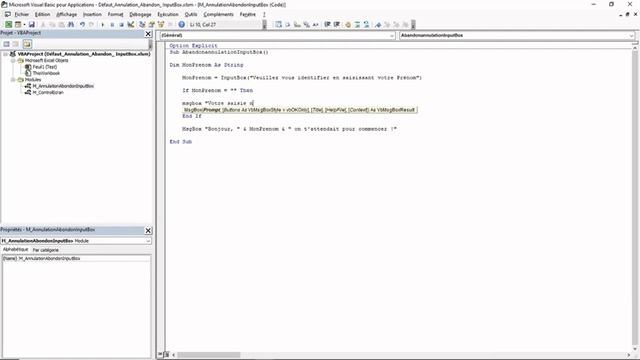Open the Edition menu
Screen dimensions: 640x360
(x=42, y=14)
